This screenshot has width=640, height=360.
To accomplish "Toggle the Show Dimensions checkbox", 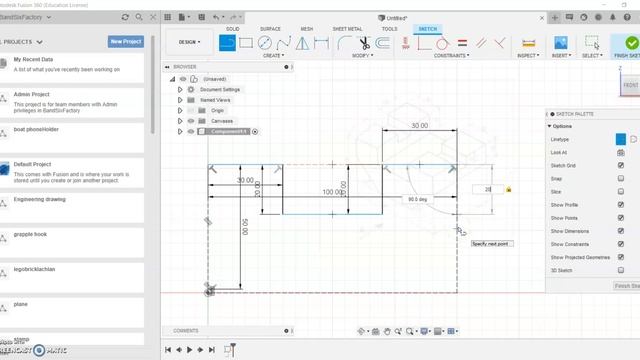I will [x=621, y=231].
